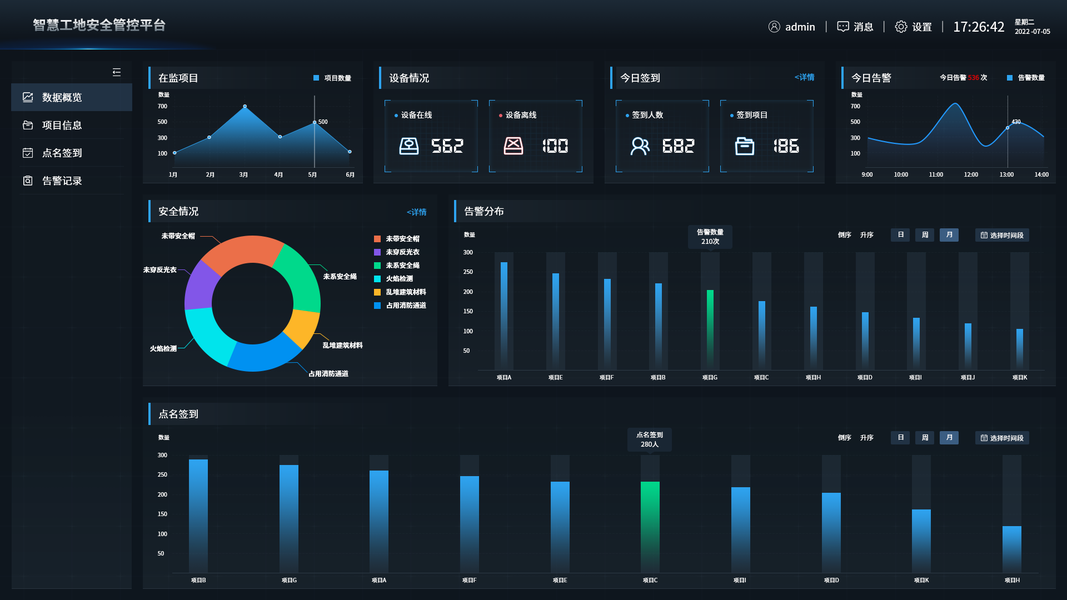1067x600 pixels.
Task: Click the 点名签到 calendar-check icon in sidebar
Action: [28, 153]
